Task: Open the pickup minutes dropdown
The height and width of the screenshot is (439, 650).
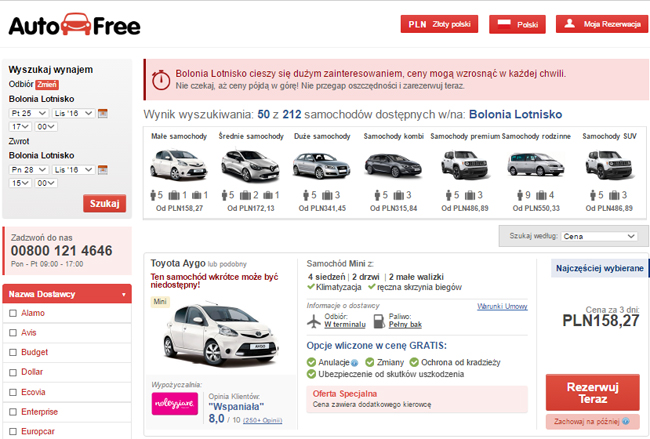Action: click(x=46, y=127)
